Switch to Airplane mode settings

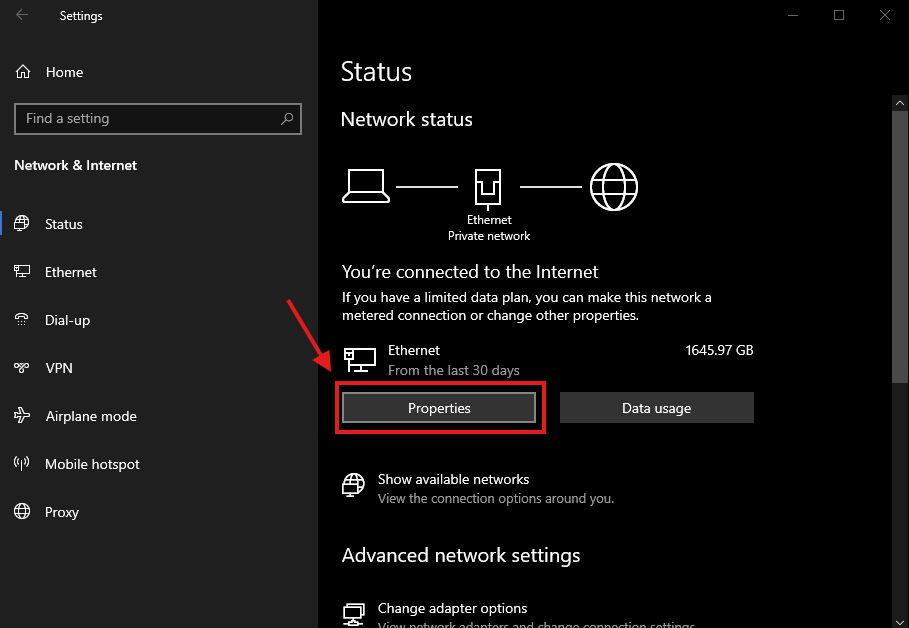click(x=159, y=416)
